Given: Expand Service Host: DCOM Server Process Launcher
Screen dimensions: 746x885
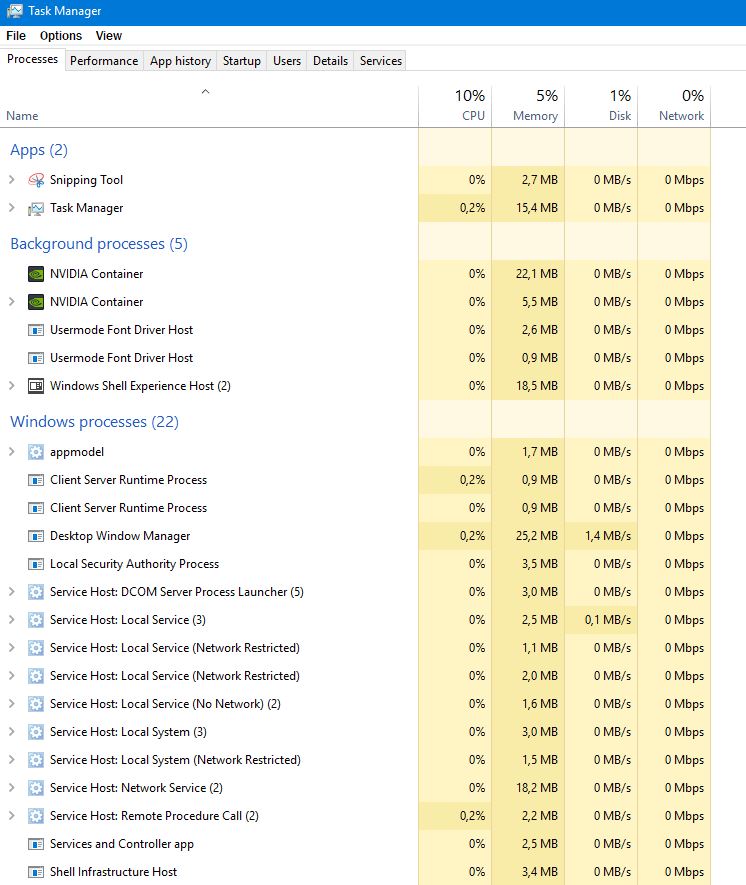Looking at the screenshot, I should coord(11,592).
